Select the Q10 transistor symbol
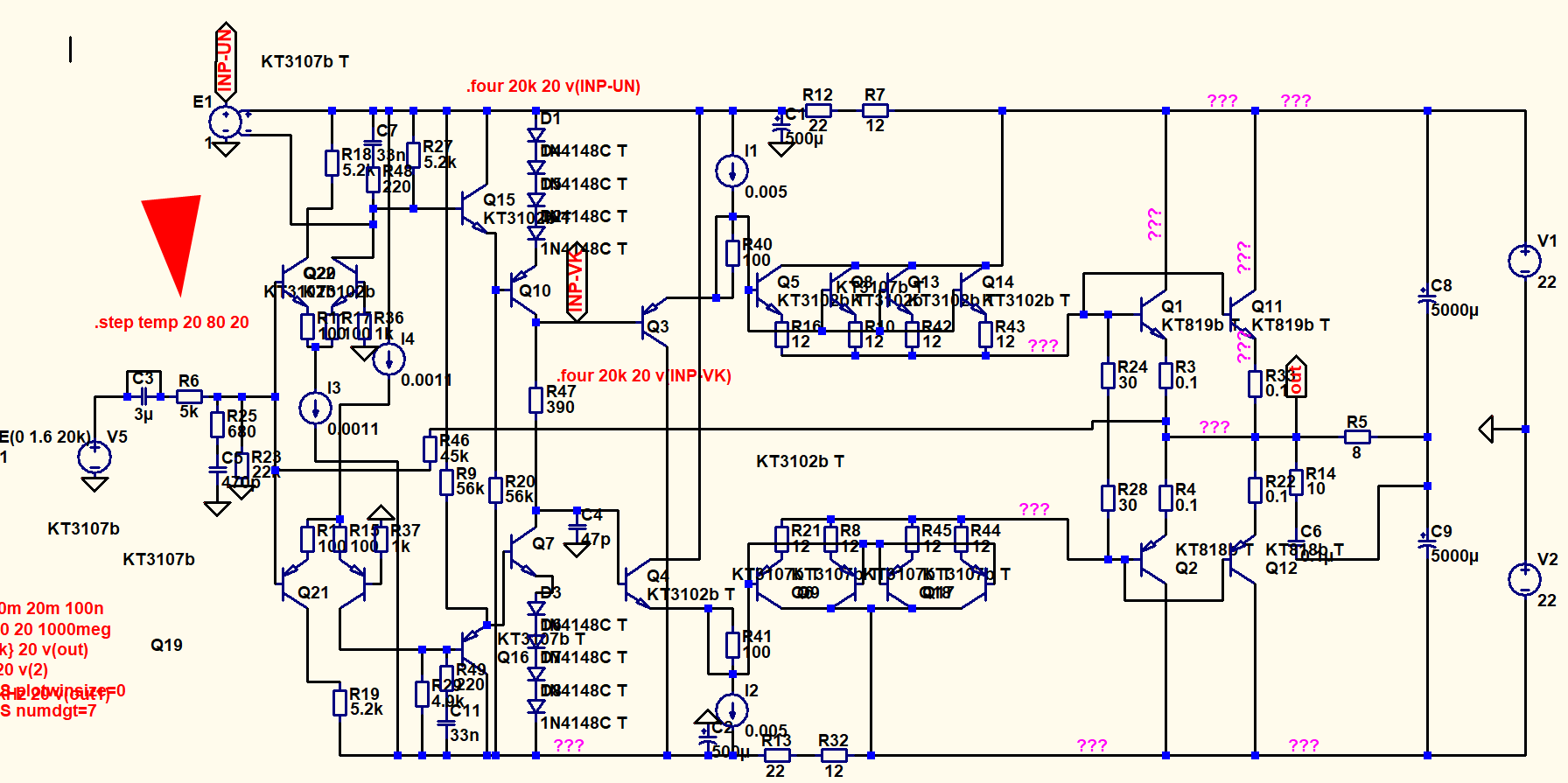The width and height of the screenshot is (1568, 783). [523, 290]
